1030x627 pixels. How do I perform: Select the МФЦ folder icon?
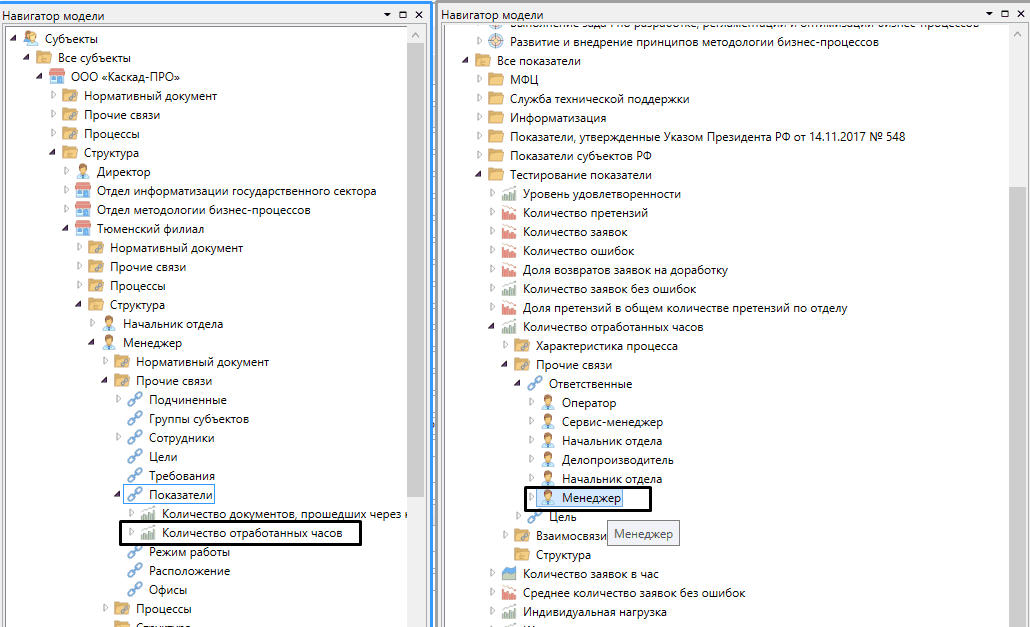[x=496, y=79]
